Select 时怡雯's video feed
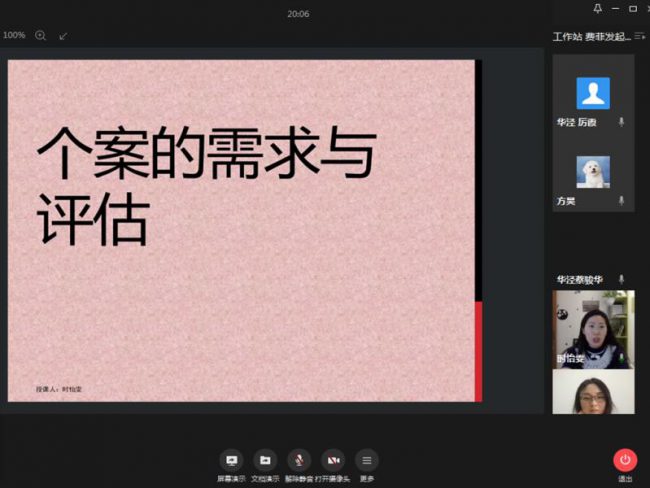650x488 pixels. click(x=593, y=329)
